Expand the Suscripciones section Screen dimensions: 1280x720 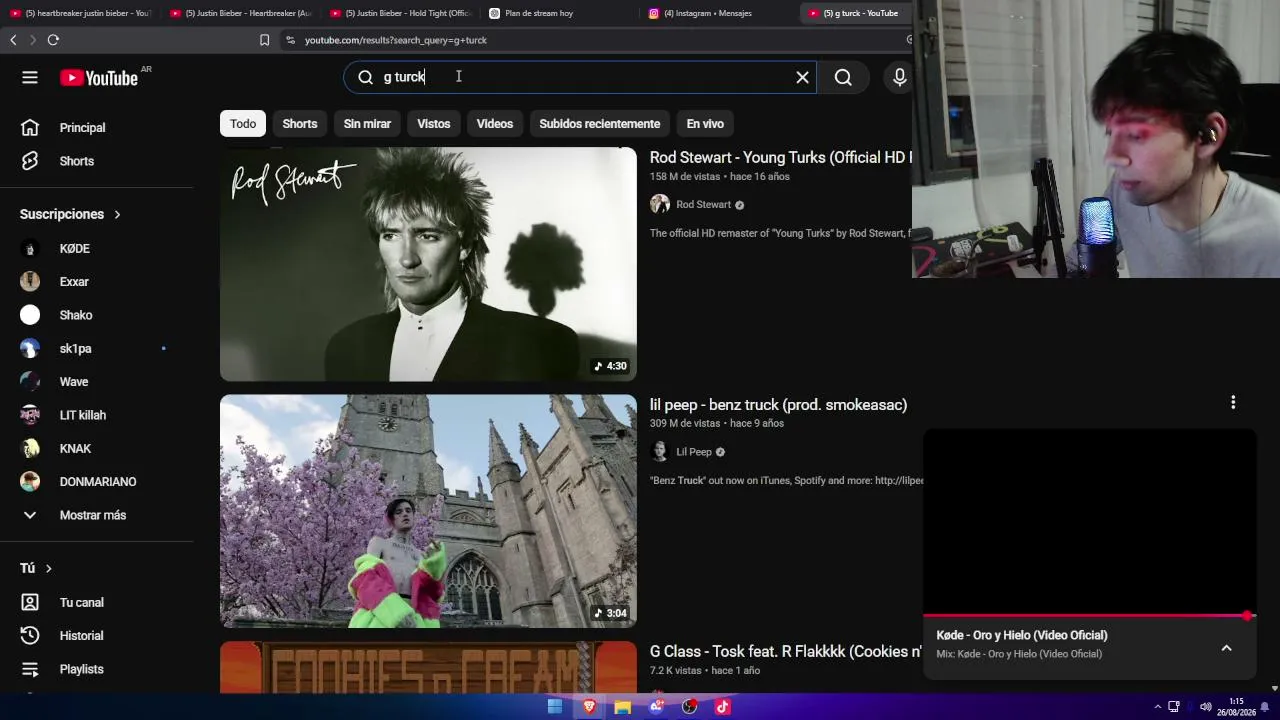(70, 214)
